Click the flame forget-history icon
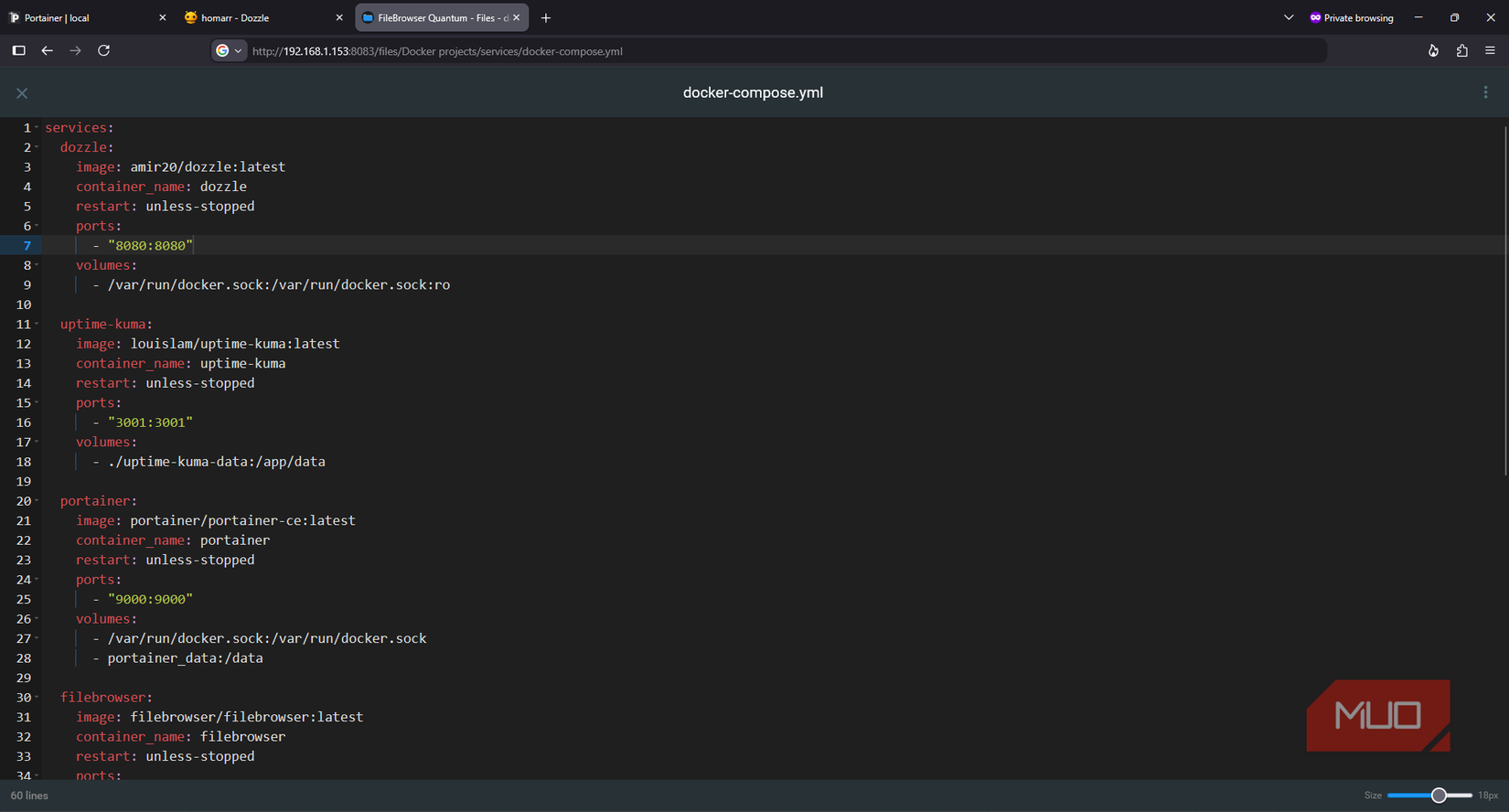This screenshot has height=812, width=1509. [x=1433, y=51]
